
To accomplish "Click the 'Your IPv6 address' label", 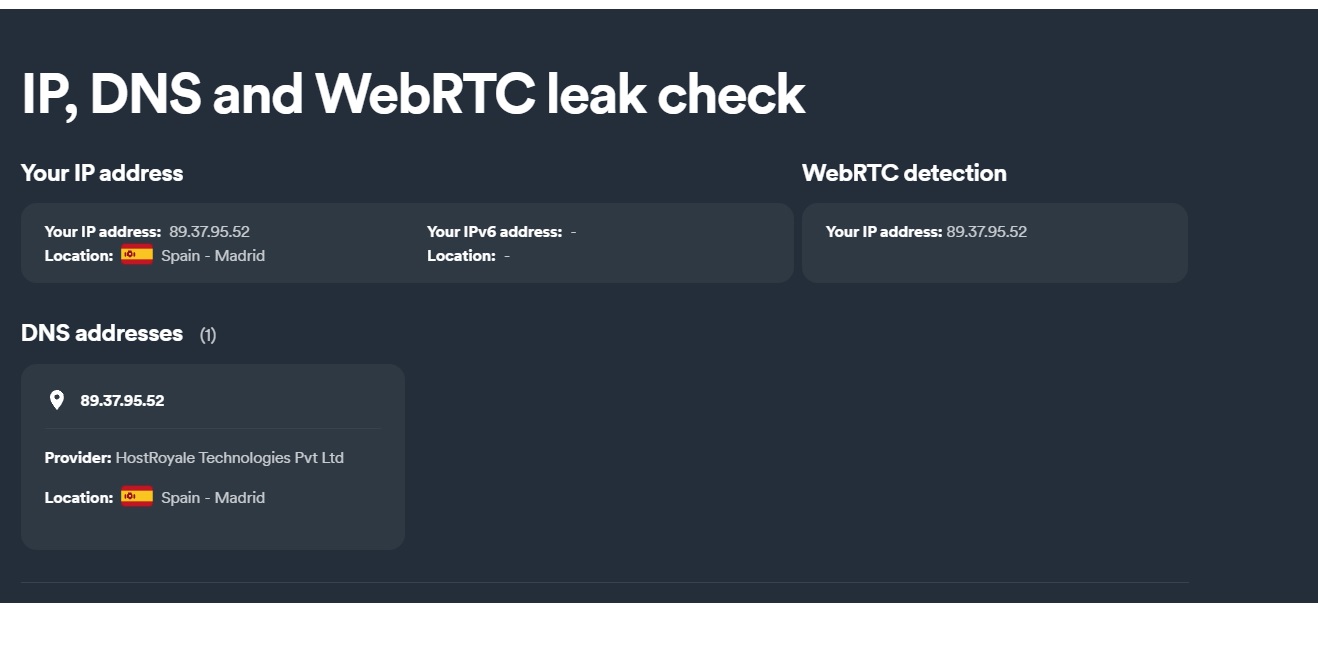I will (x=495, y=231).
